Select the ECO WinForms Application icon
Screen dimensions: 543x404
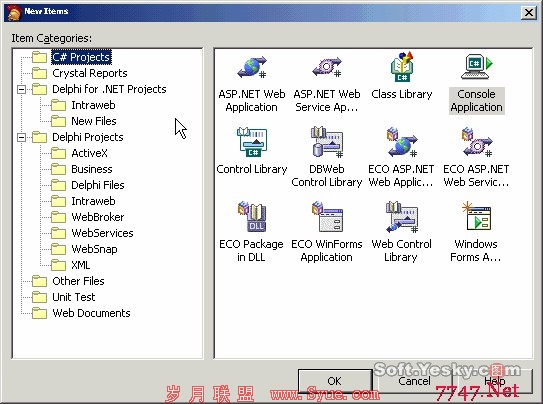pyautogui.click(x=327, y=217)
